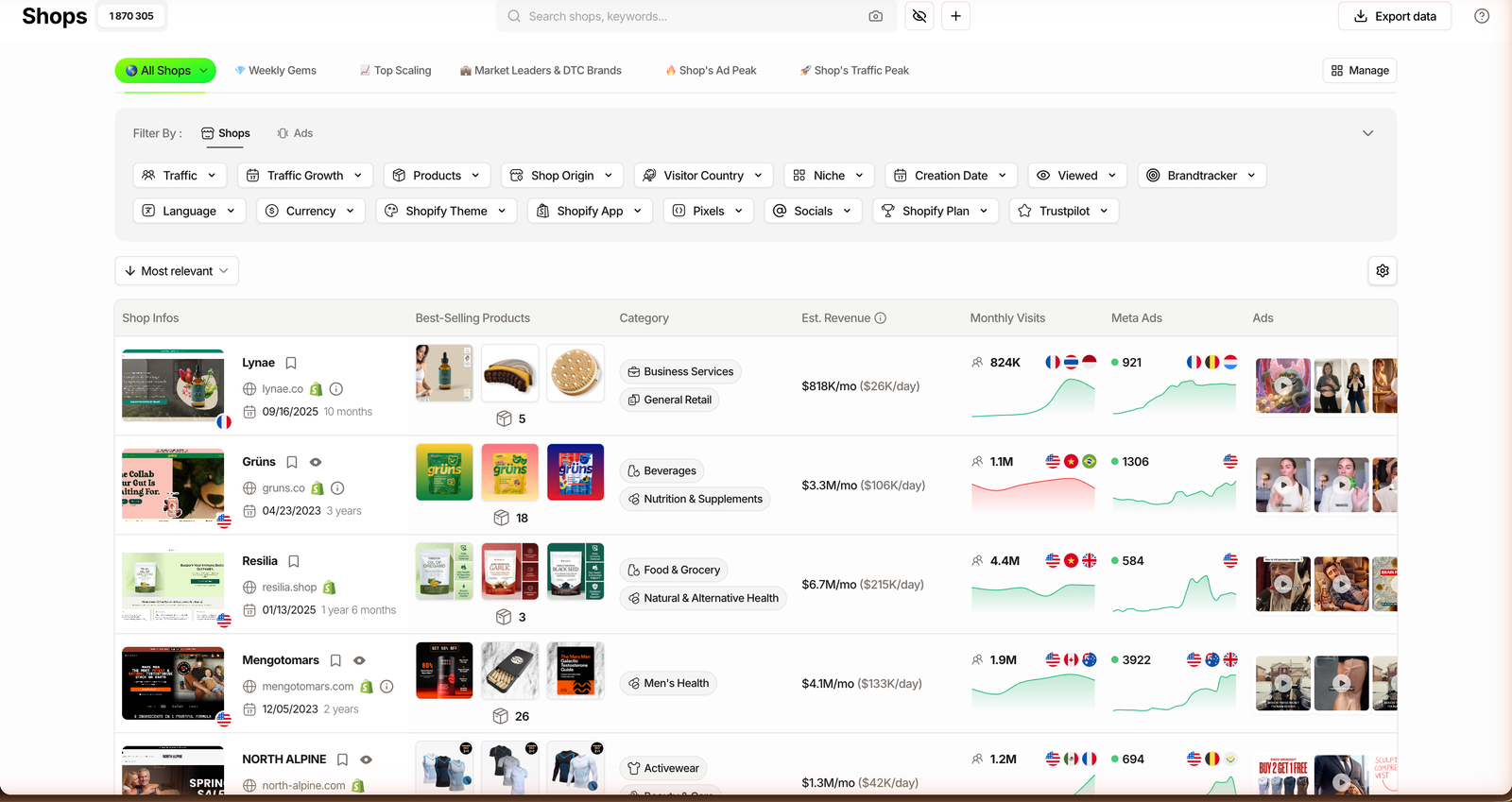Open the Shop Origin filter dropdown
Screen dimensions: 1512x802
pos(561,176)
